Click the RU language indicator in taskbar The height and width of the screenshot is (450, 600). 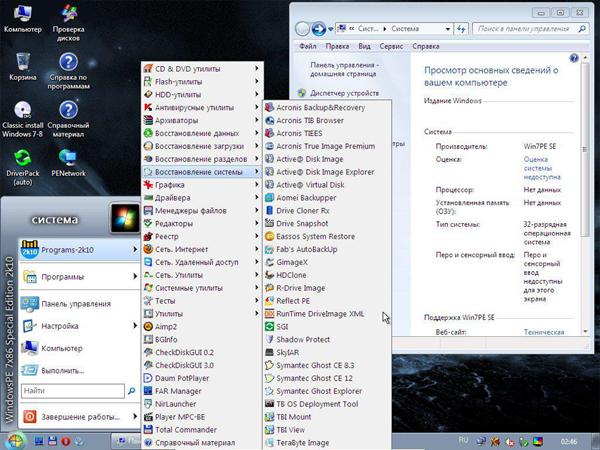463,440
